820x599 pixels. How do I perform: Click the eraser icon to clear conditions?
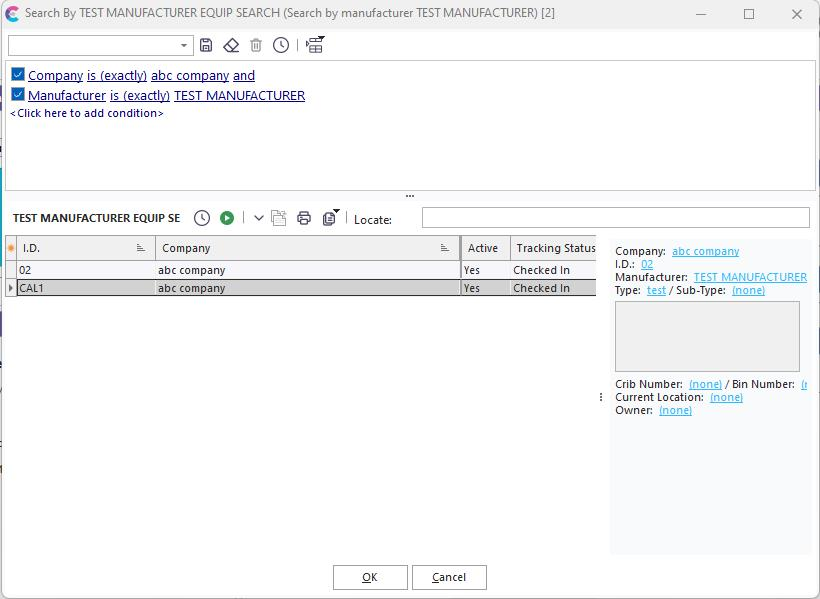coord(231,45)
